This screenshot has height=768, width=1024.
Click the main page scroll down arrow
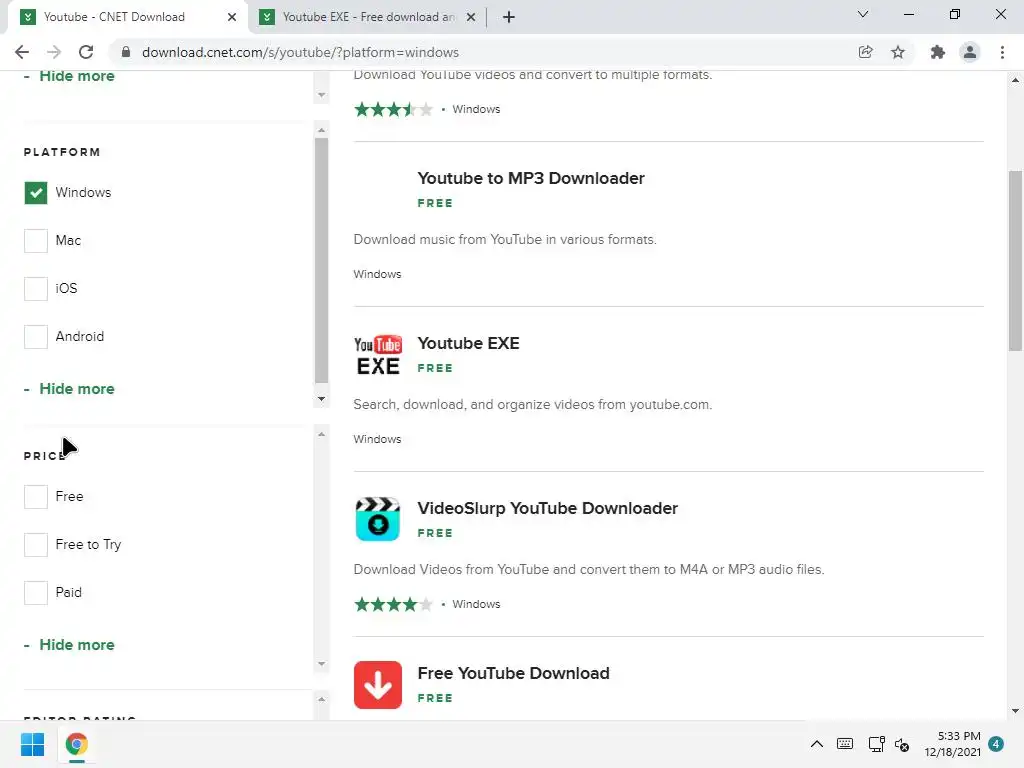tap(1015, 711)
